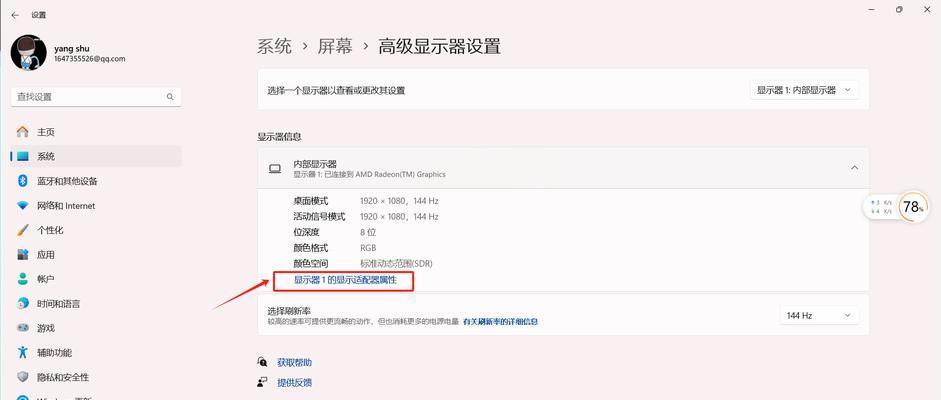Collapse the 内部显示器 info section chevron

click(855, 169)
